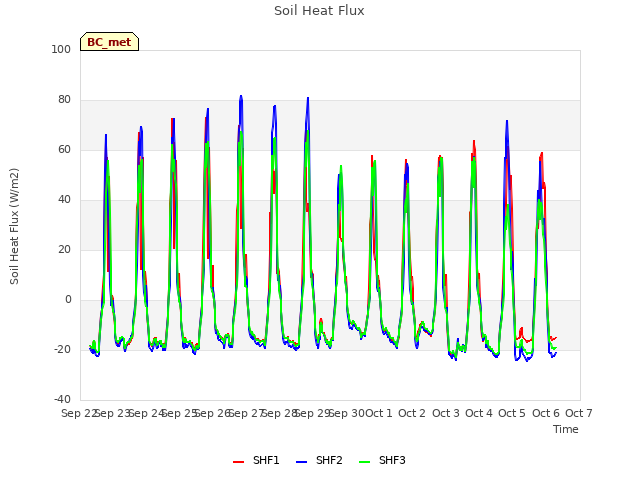Click the -40 y-axis label
Image resolution: width=640 pixels, height=480 pixels.
click(62, 399)
